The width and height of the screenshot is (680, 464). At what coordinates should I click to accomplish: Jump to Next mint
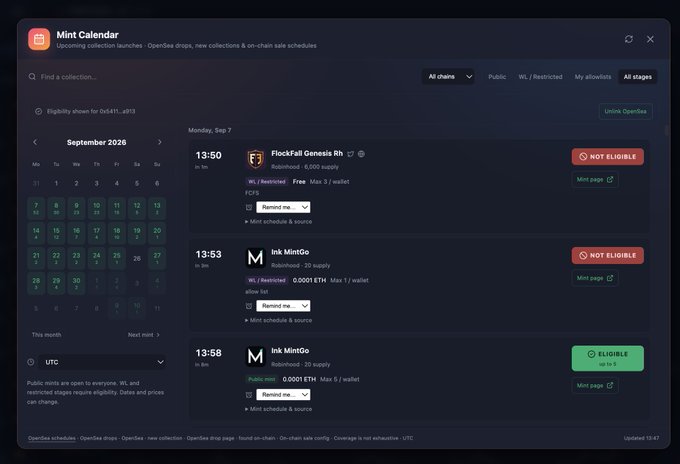(144, 335)
